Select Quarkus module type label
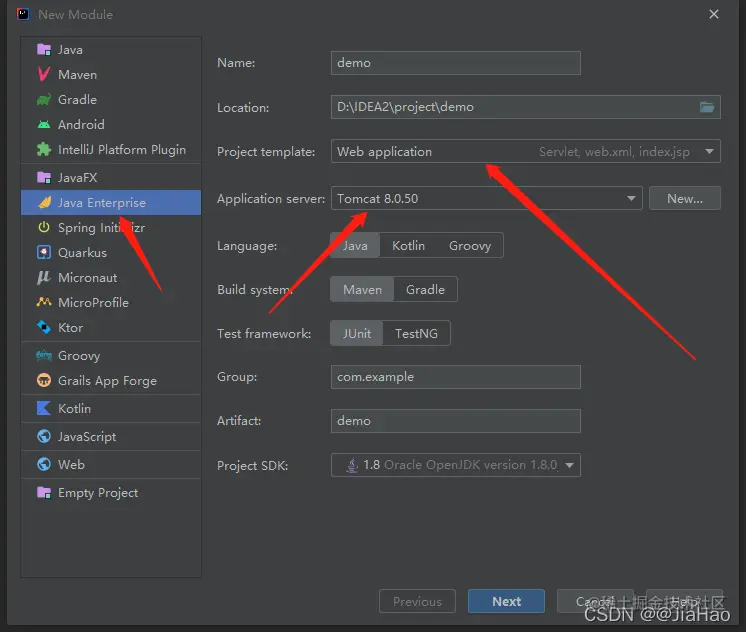Image resolution: width=746 pixels, height=632 pixels. pyautogui.click(x=82, y=253)
